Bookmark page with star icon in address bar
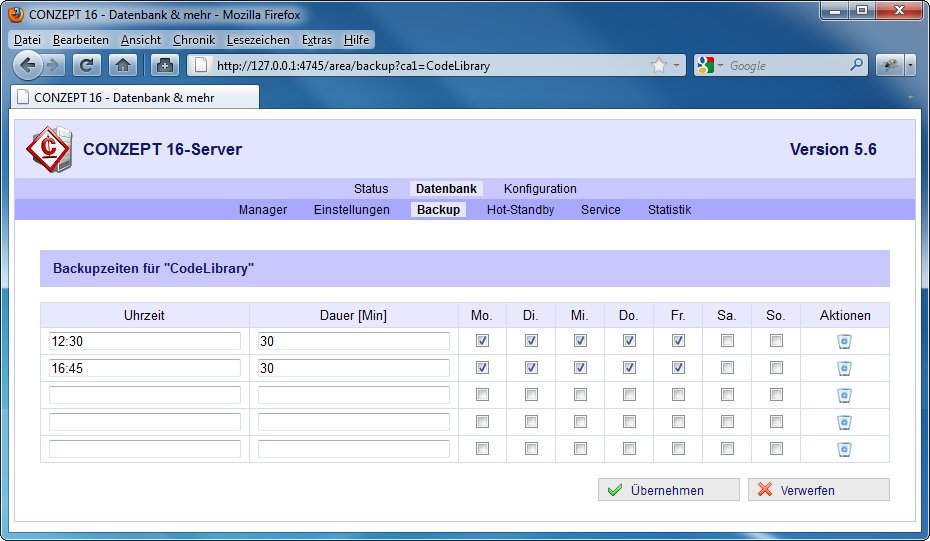The width and height of the screenshot is (930, 541). pos(658,65)
